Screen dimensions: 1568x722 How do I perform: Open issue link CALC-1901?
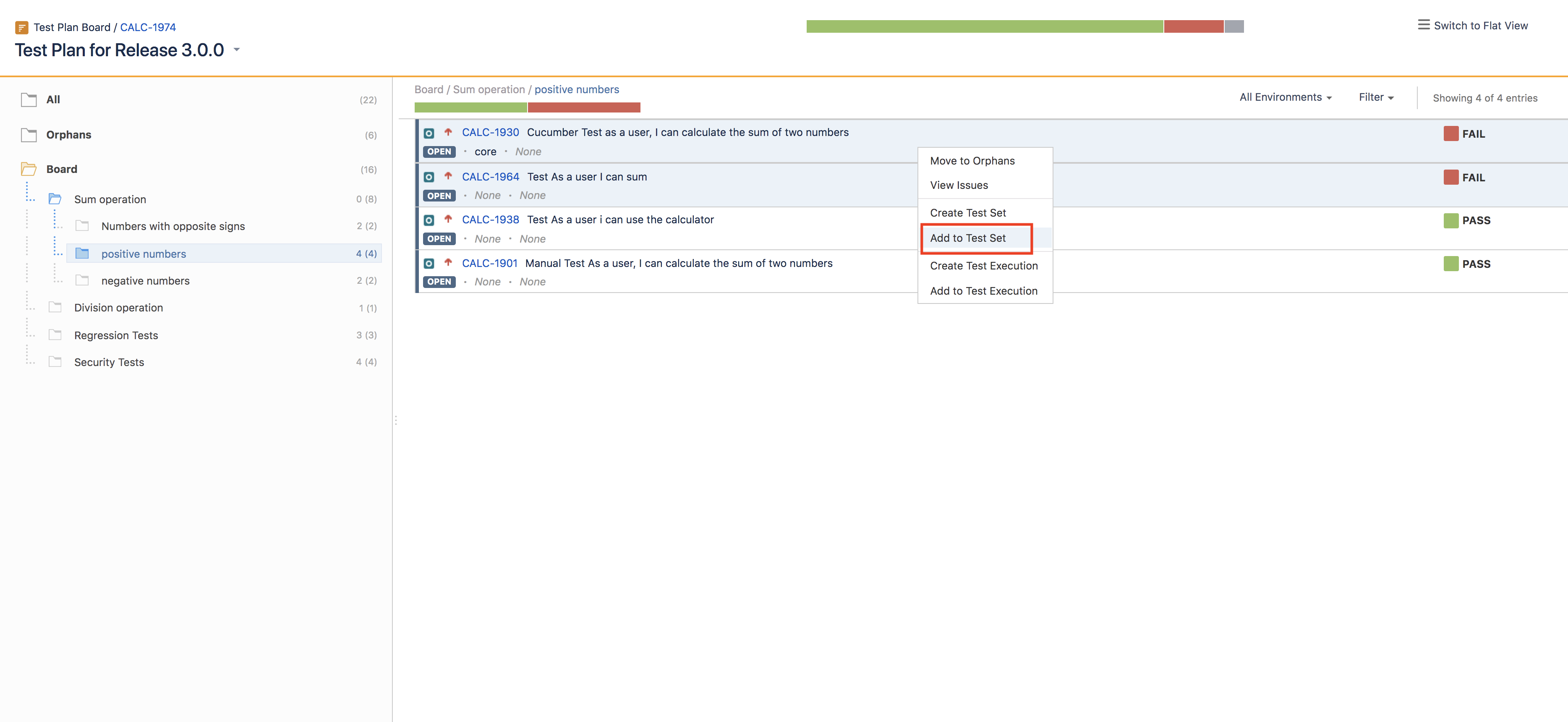(489, 263)
